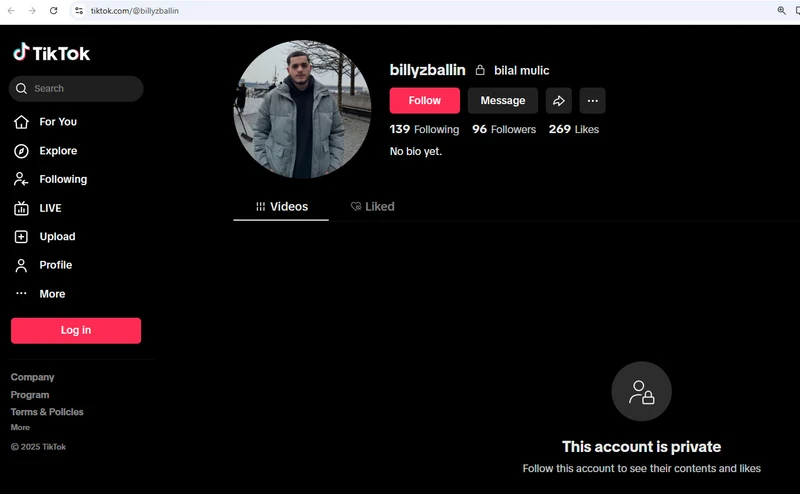The height and width of the screenshot is (494, 800).
Task: Reload the page with browser refresh
Action: point(53,10)
